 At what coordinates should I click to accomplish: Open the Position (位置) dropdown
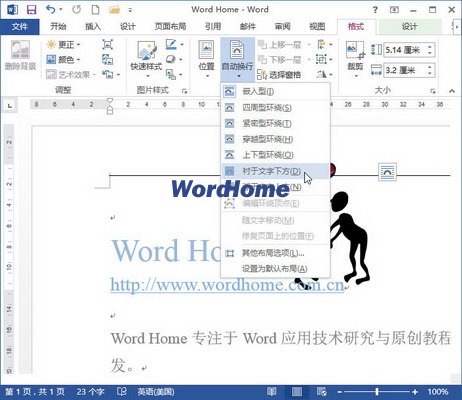[206, 59]
